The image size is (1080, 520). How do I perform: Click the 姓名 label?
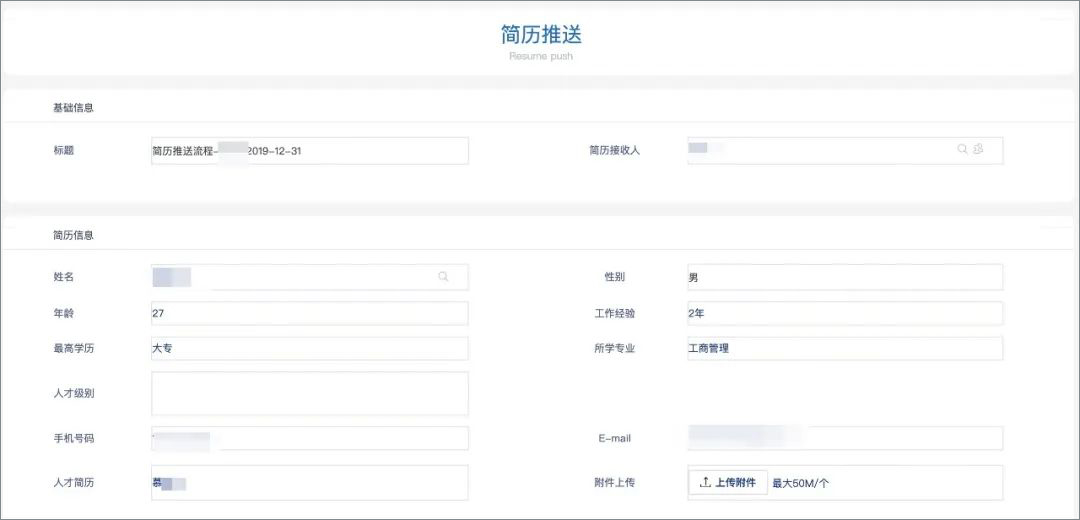[x=63, y=277]
